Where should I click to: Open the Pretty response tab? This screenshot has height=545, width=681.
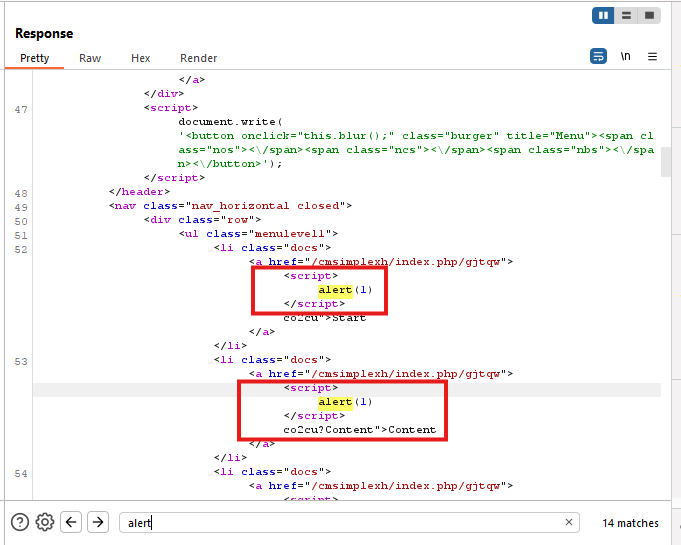[35, 58]
